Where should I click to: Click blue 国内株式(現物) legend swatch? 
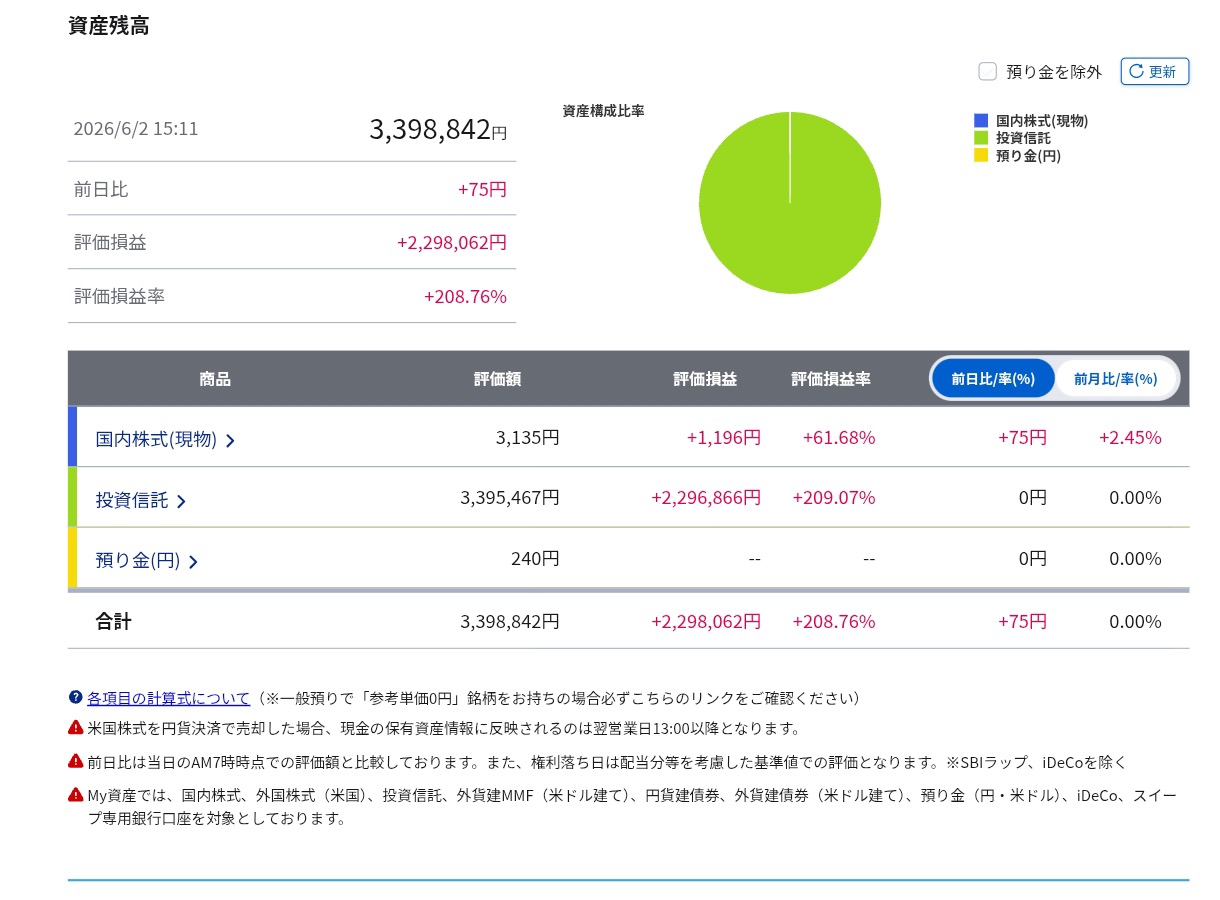(x=981, y=121)
